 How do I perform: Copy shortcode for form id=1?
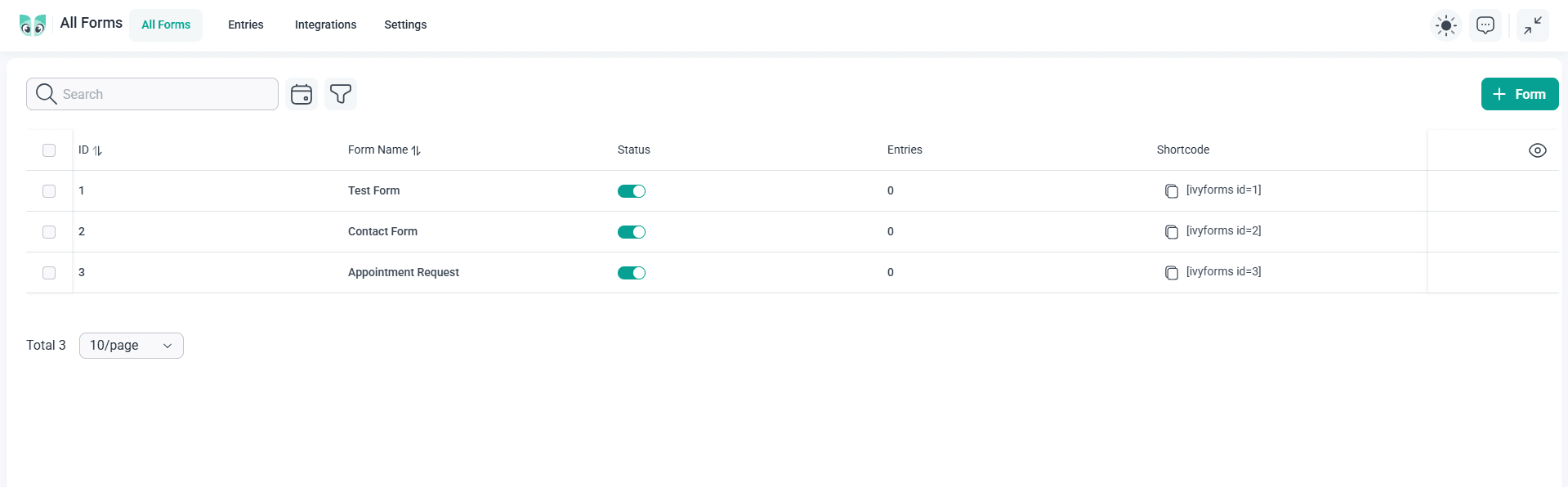[1171, 191]
